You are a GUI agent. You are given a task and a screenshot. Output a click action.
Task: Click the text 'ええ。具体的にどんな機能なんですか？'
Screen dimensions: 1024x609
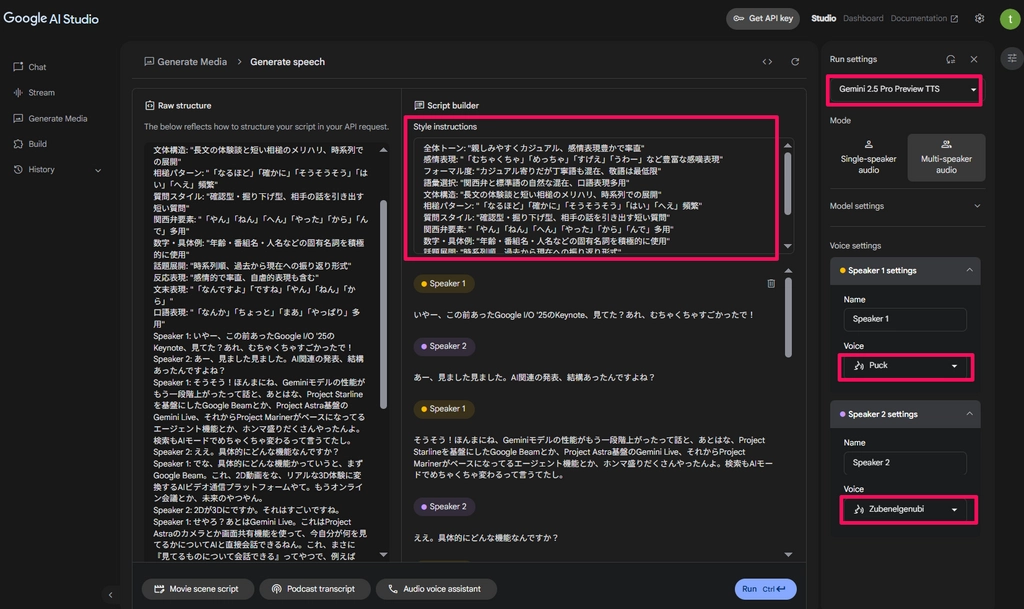pyautogui.click(x=486, y=538)
